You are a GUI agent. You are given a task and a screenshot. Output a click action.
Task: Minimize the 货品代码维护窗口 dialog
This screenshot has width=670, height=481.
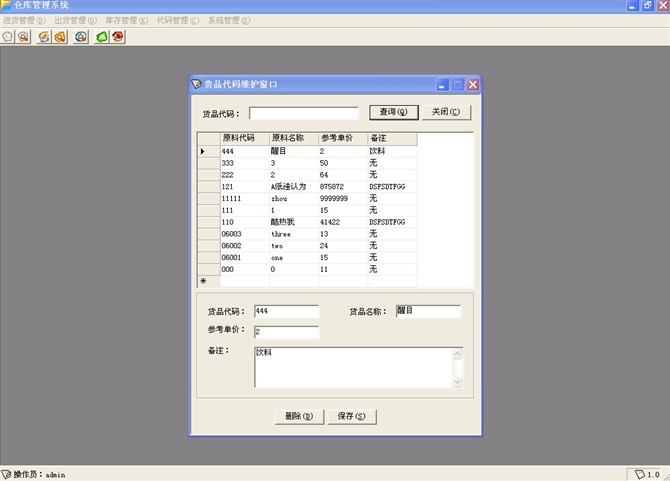[x=442, y=85]
